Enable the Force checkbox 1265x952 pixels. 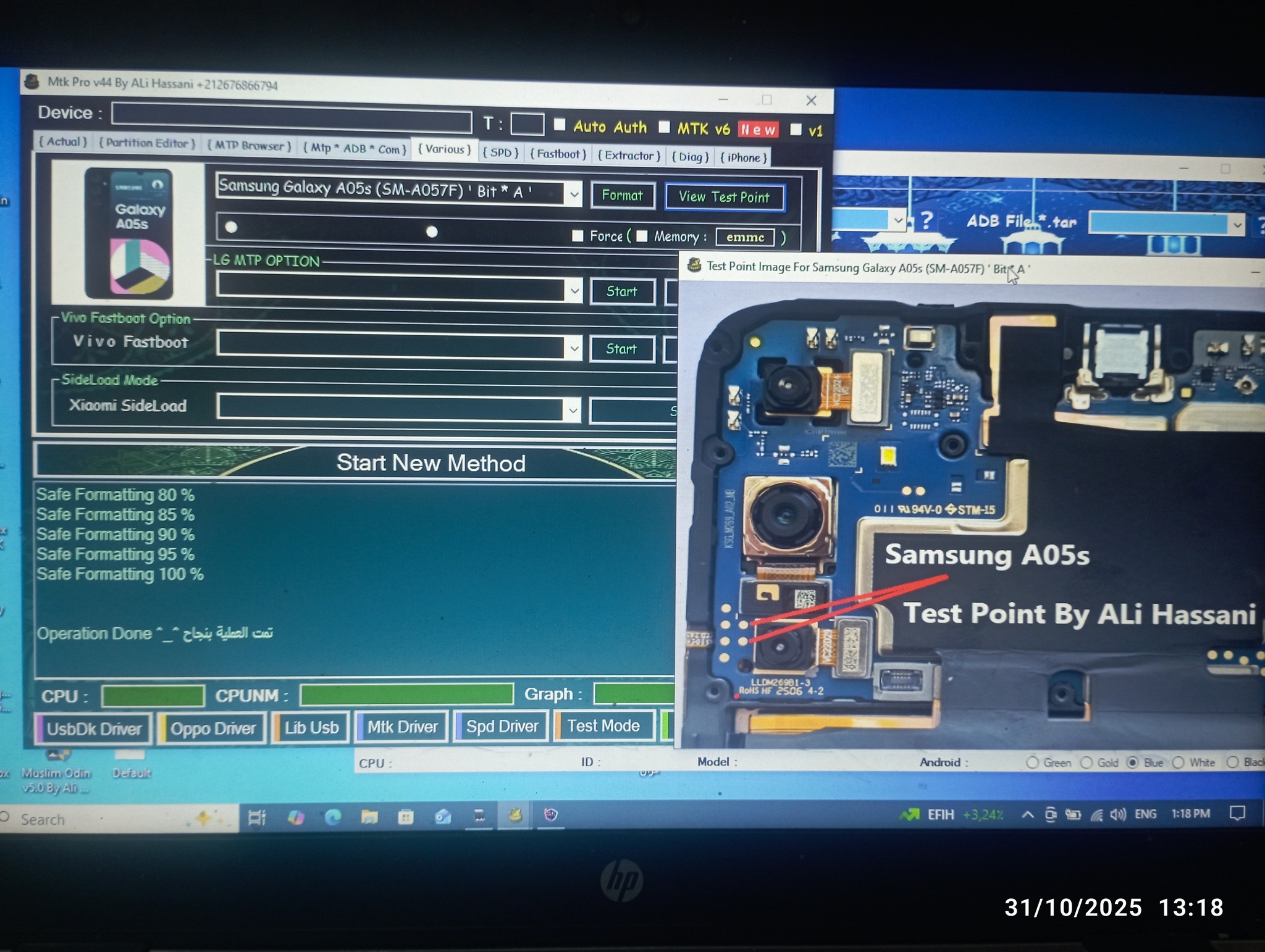click(x=578, y=235)
